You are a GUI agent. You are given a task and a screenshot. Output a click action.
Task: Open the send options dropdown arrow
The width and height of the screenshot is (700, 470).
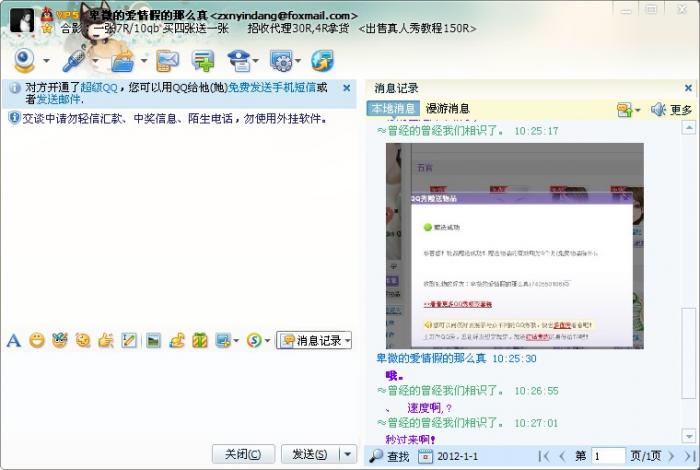(348, 454)
